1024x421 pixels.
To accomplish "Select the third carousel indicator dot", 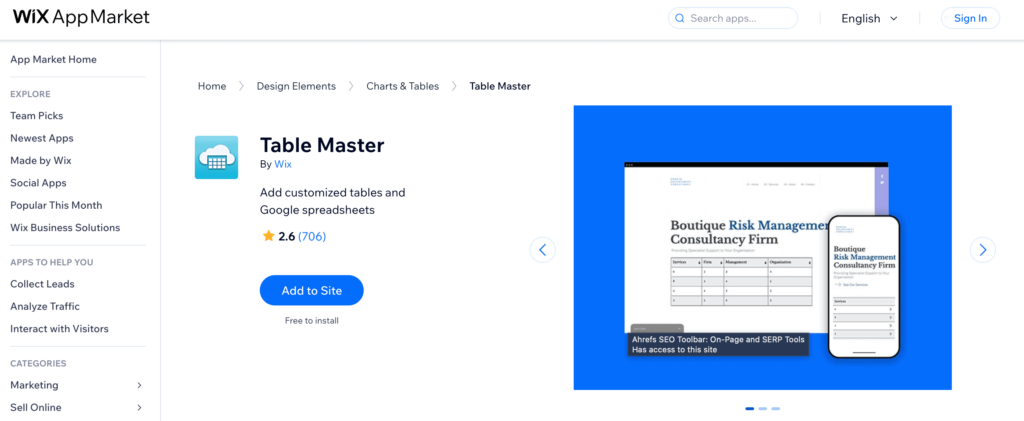I will [x=776, y=409].
